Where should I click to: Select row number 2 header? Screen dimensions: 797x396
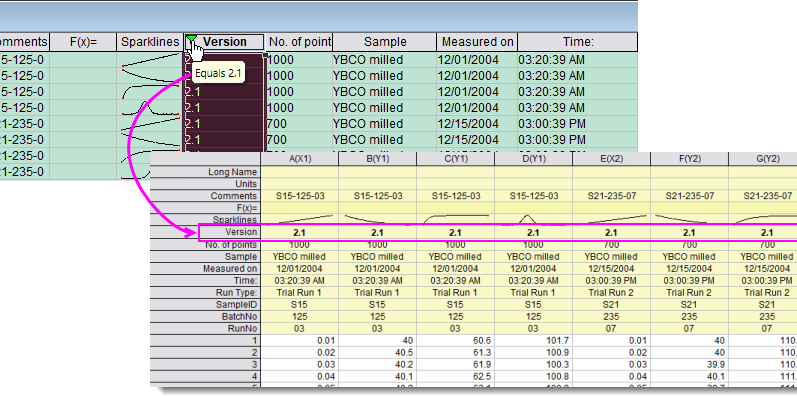(205, 353)
